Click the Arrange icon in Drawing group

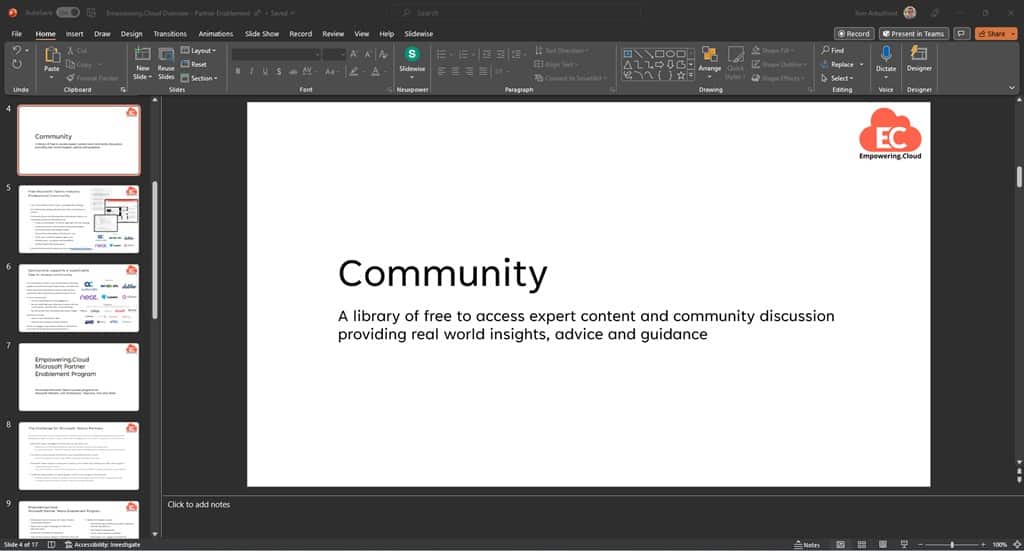709,55
